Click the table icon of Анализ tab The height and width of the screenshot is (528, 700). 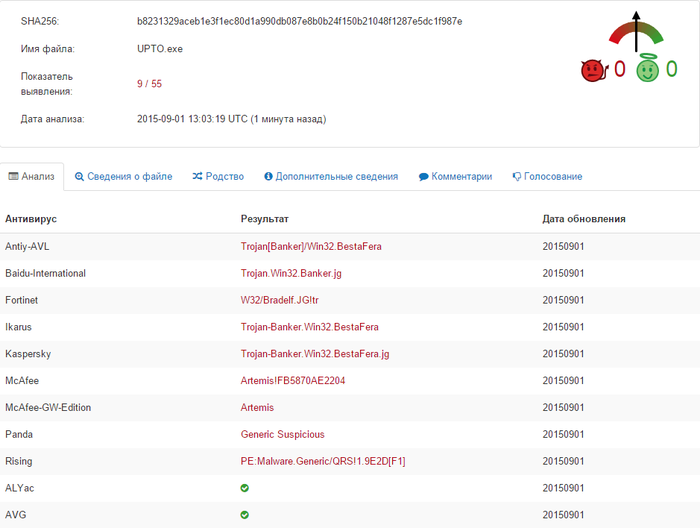(13, 176)
